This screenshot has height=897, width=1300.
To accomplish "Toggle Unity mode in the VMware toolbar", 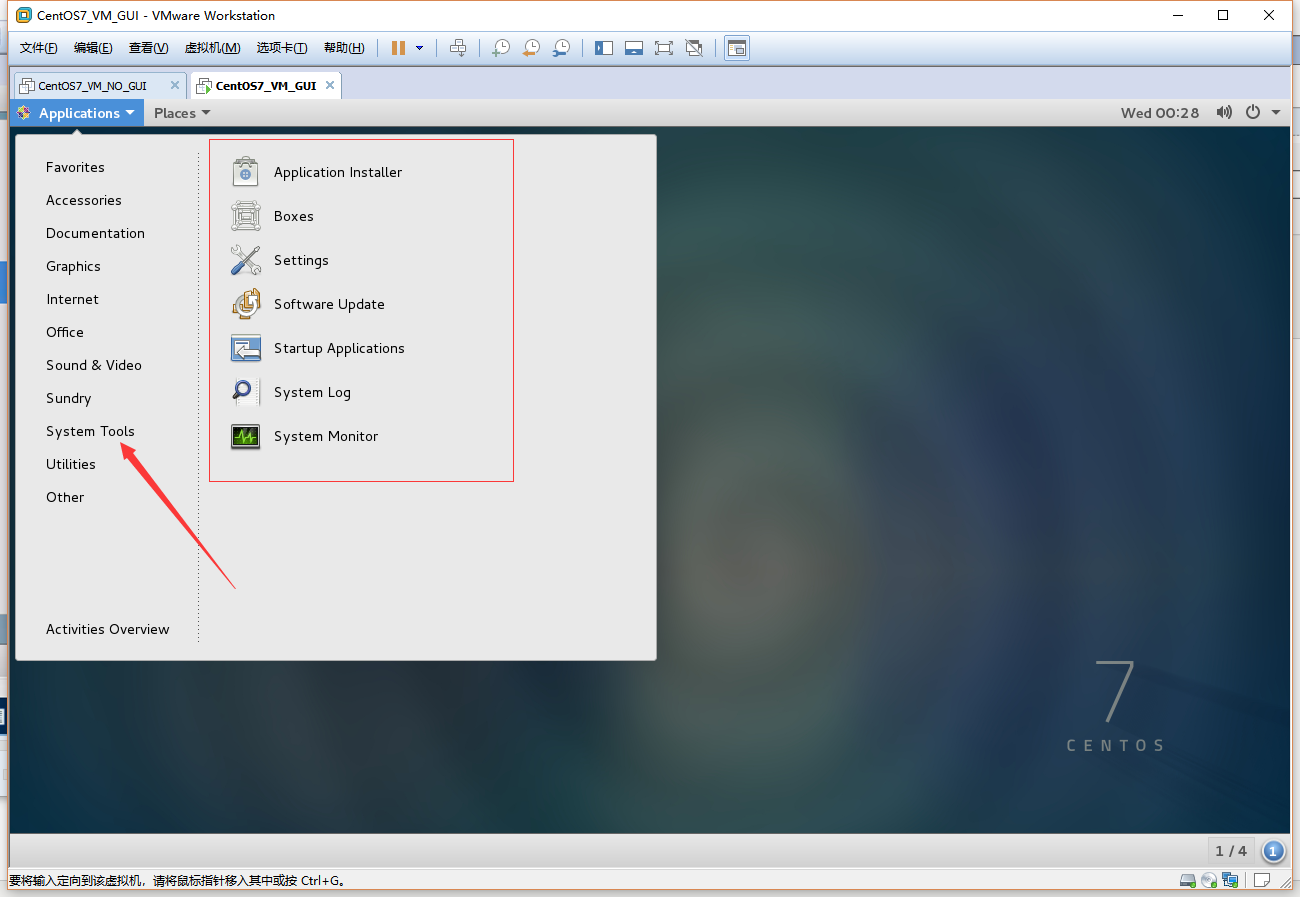I will coord(694,48).
